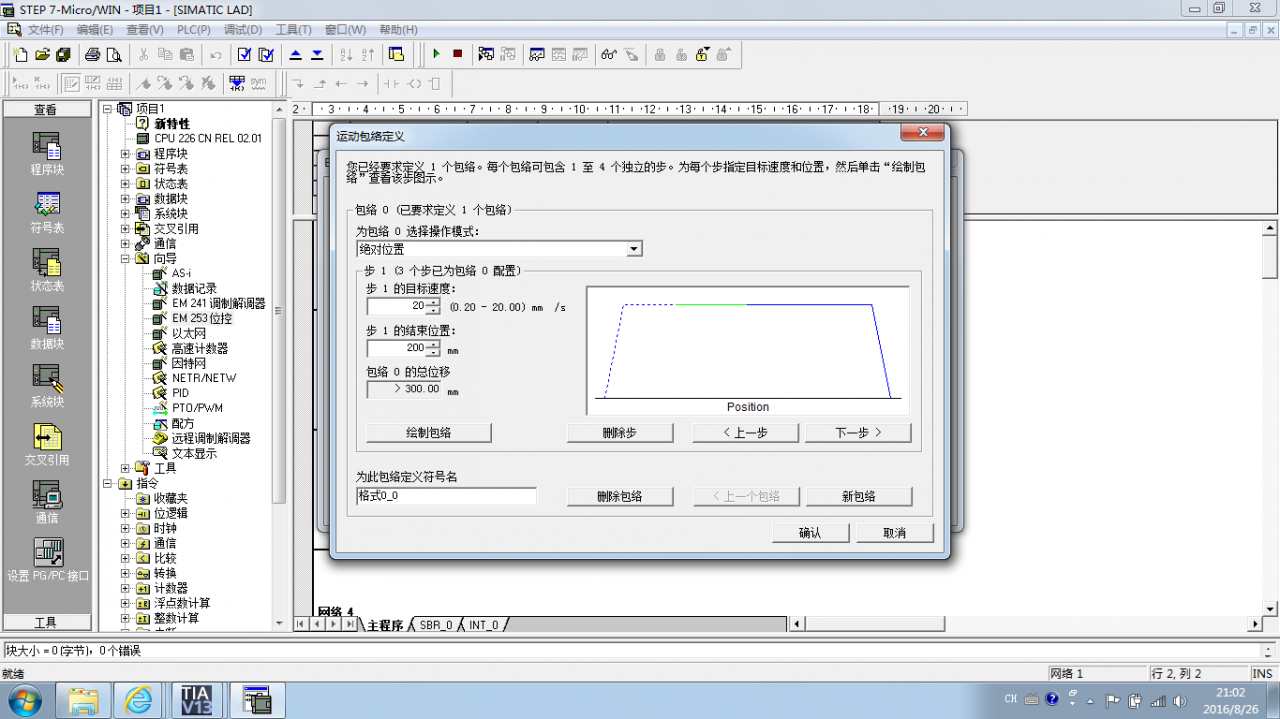The width and height of the screenshot is (1280, 719).
Task: Click the Print toolbar icon
Action: pyautogui.click(x=92, y=54)
